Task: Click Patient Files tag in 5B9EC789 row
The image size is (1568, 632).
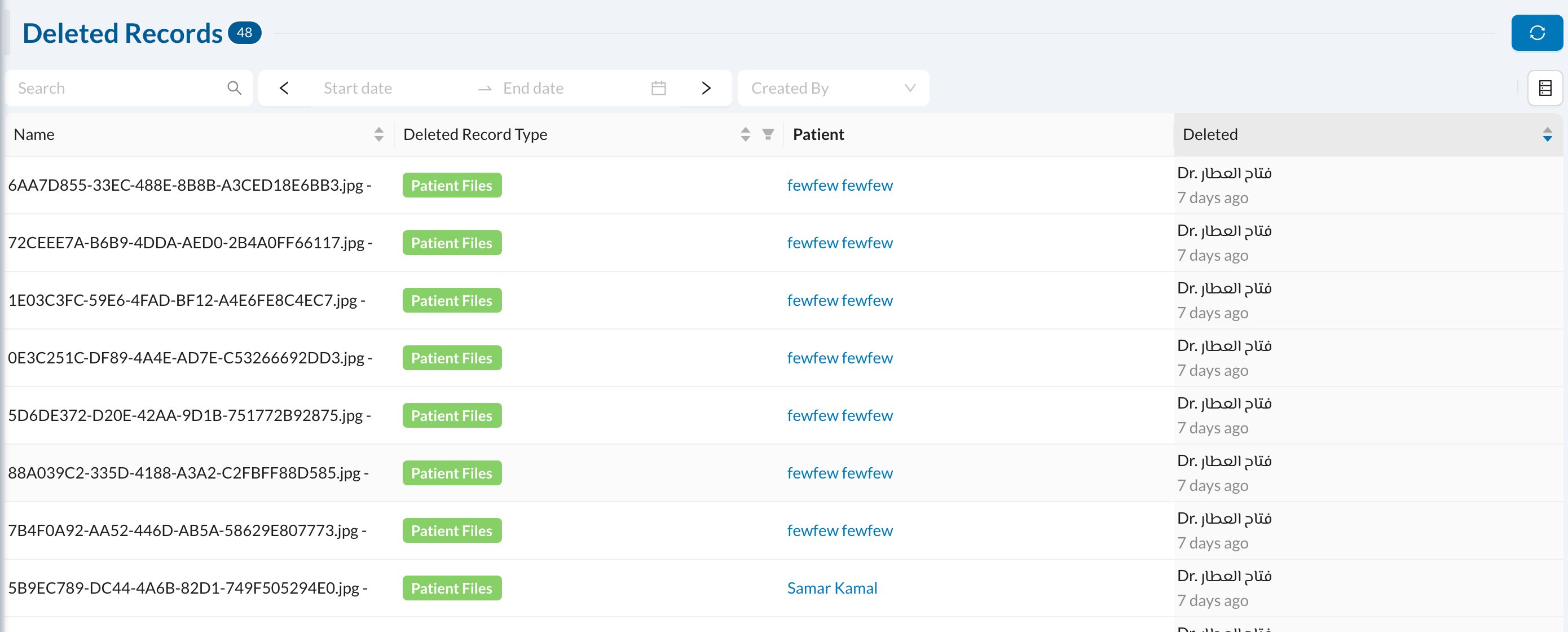Action: [x=452, y=589]
